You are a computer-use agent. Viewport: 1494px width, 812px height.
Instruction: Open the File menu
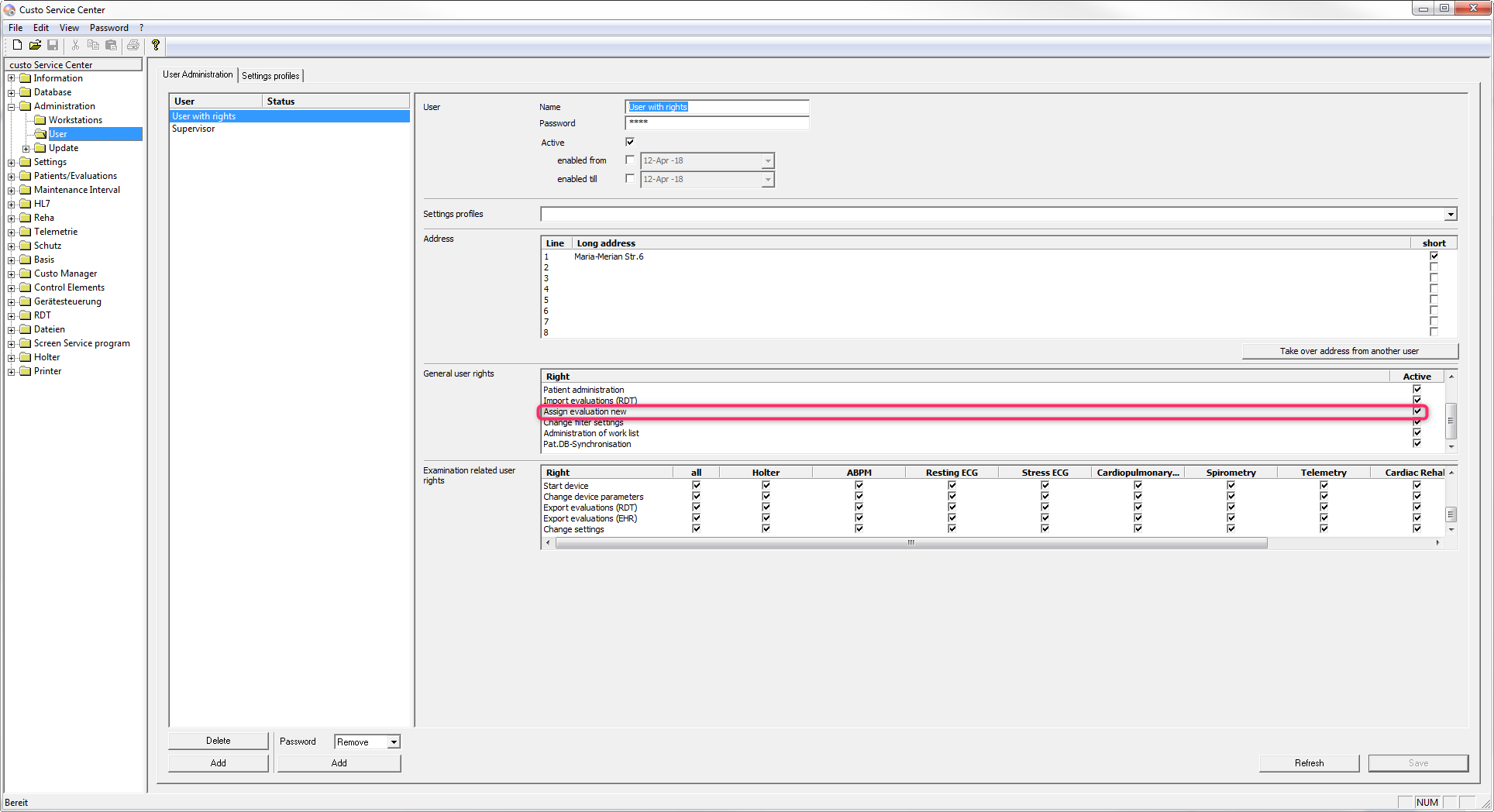tap(15, 28)
